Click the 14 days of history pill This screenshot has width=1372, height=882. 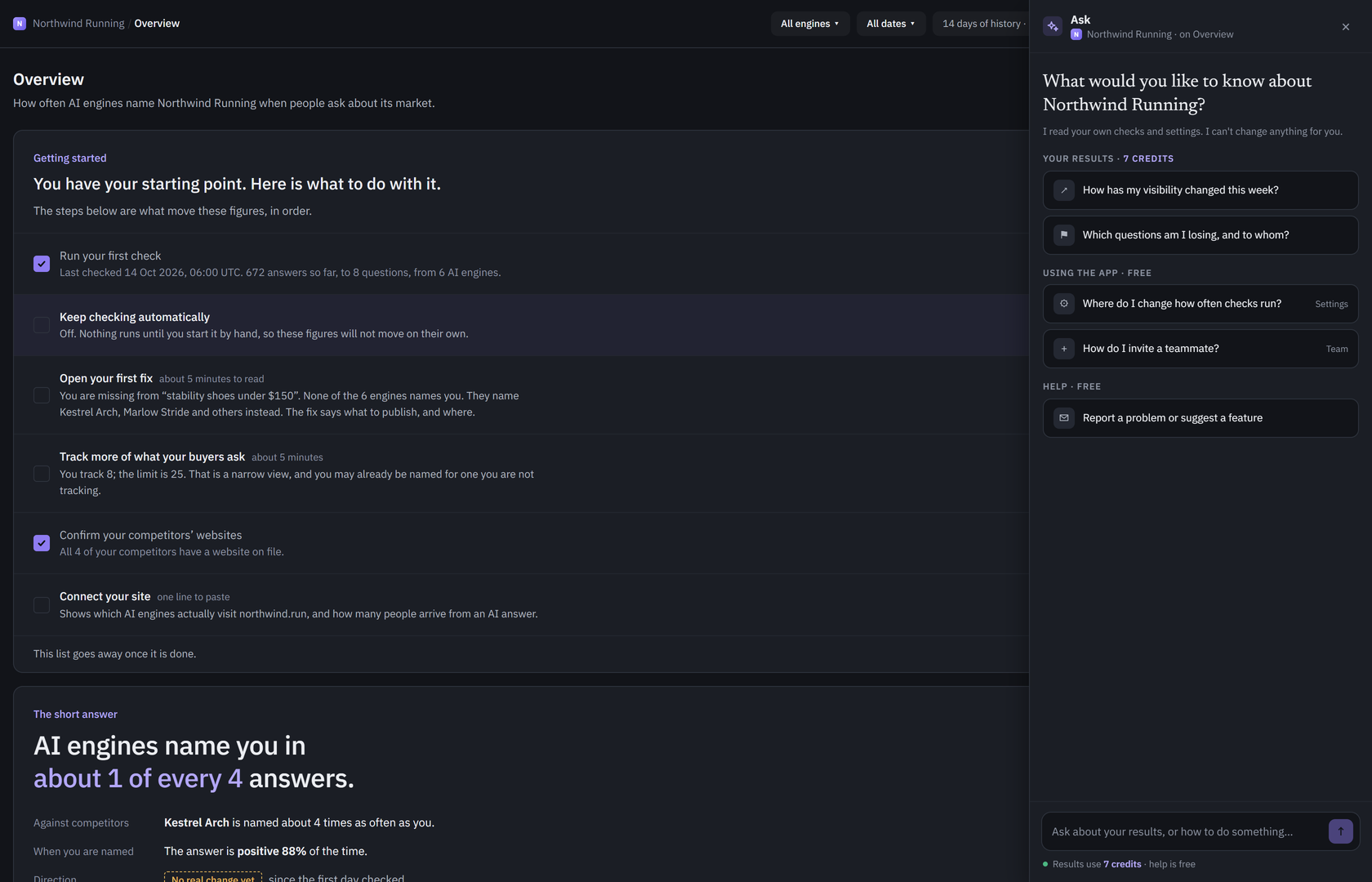[982, 24]
